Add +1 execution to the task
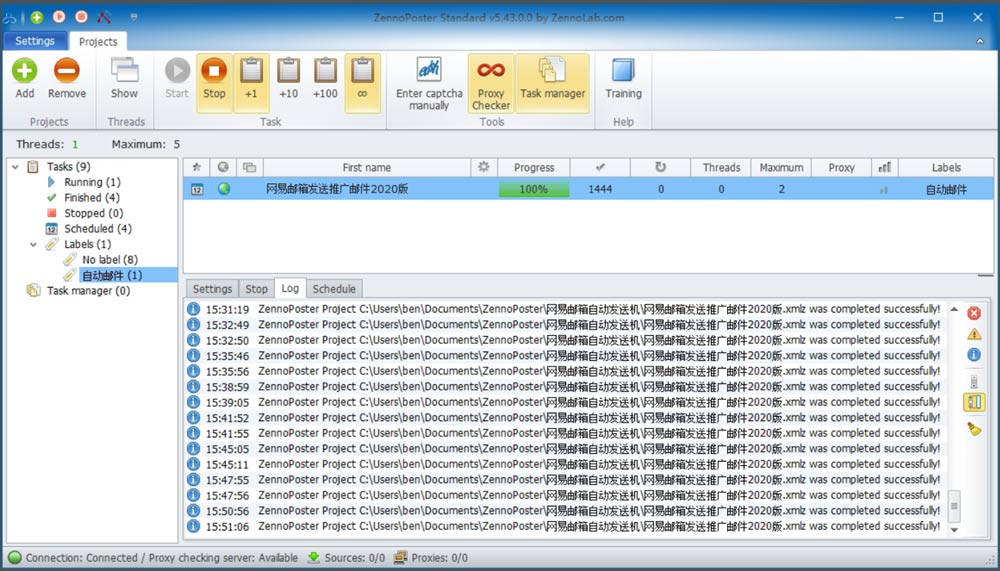Image resolution: width=1000 pixels, height=571 pixels. pyautogui.click(x=251, y=83)
